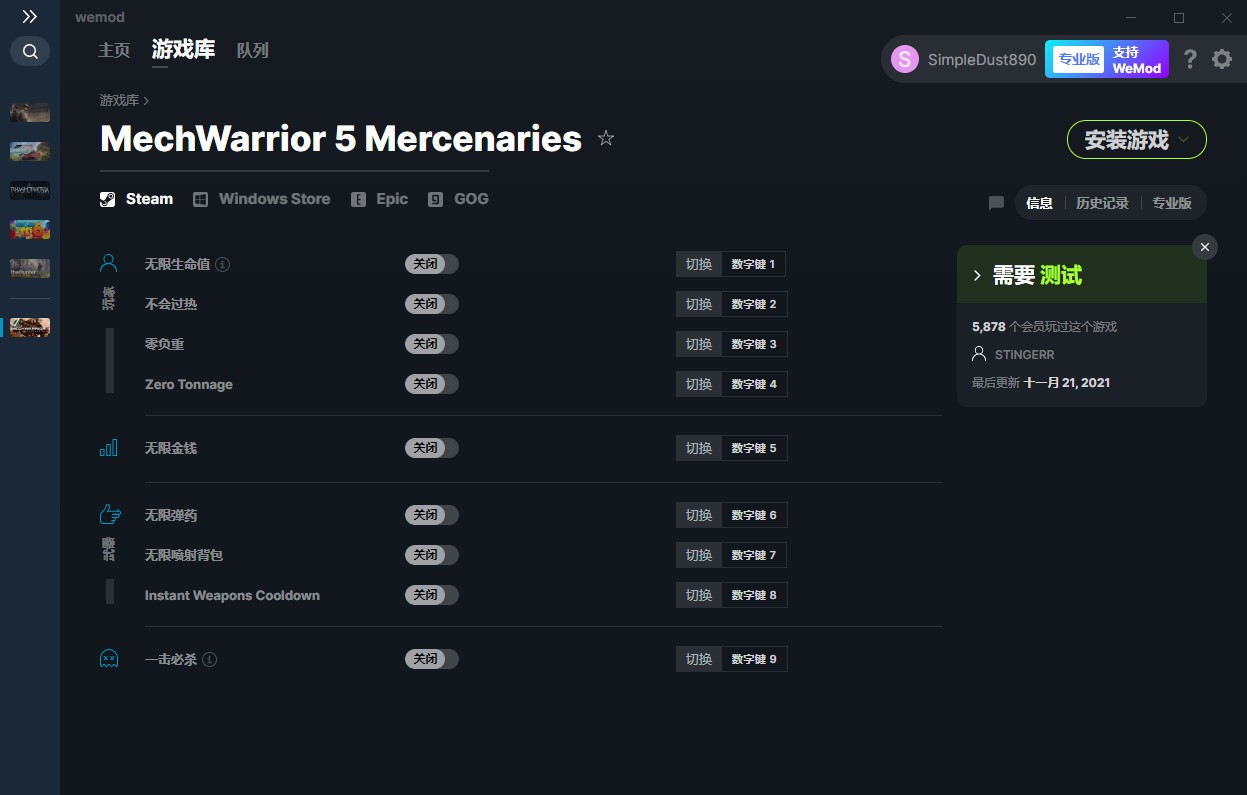Click the 安装游戏 button

point(1137,140)
